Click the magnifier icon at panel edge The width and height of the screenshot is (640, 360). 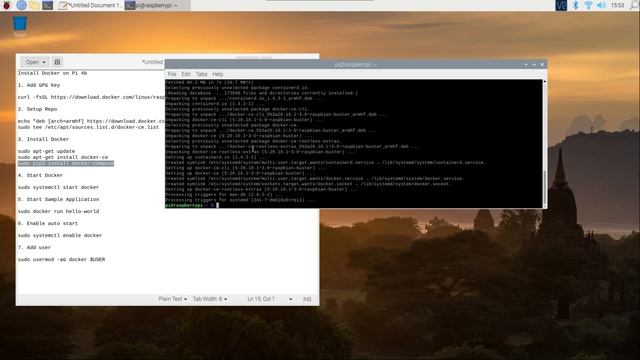634,5
